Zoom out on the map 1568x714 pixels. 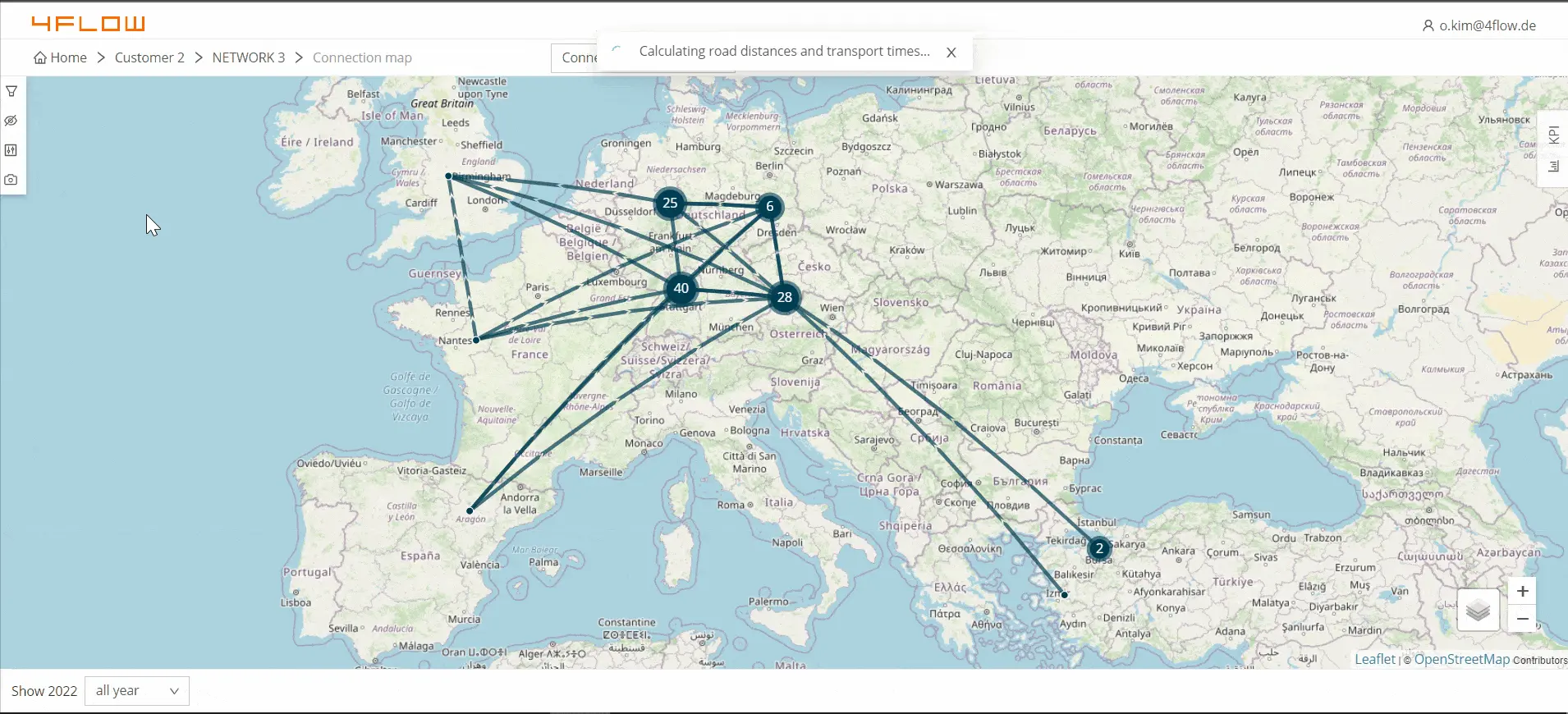click(x=1522, y=619)
